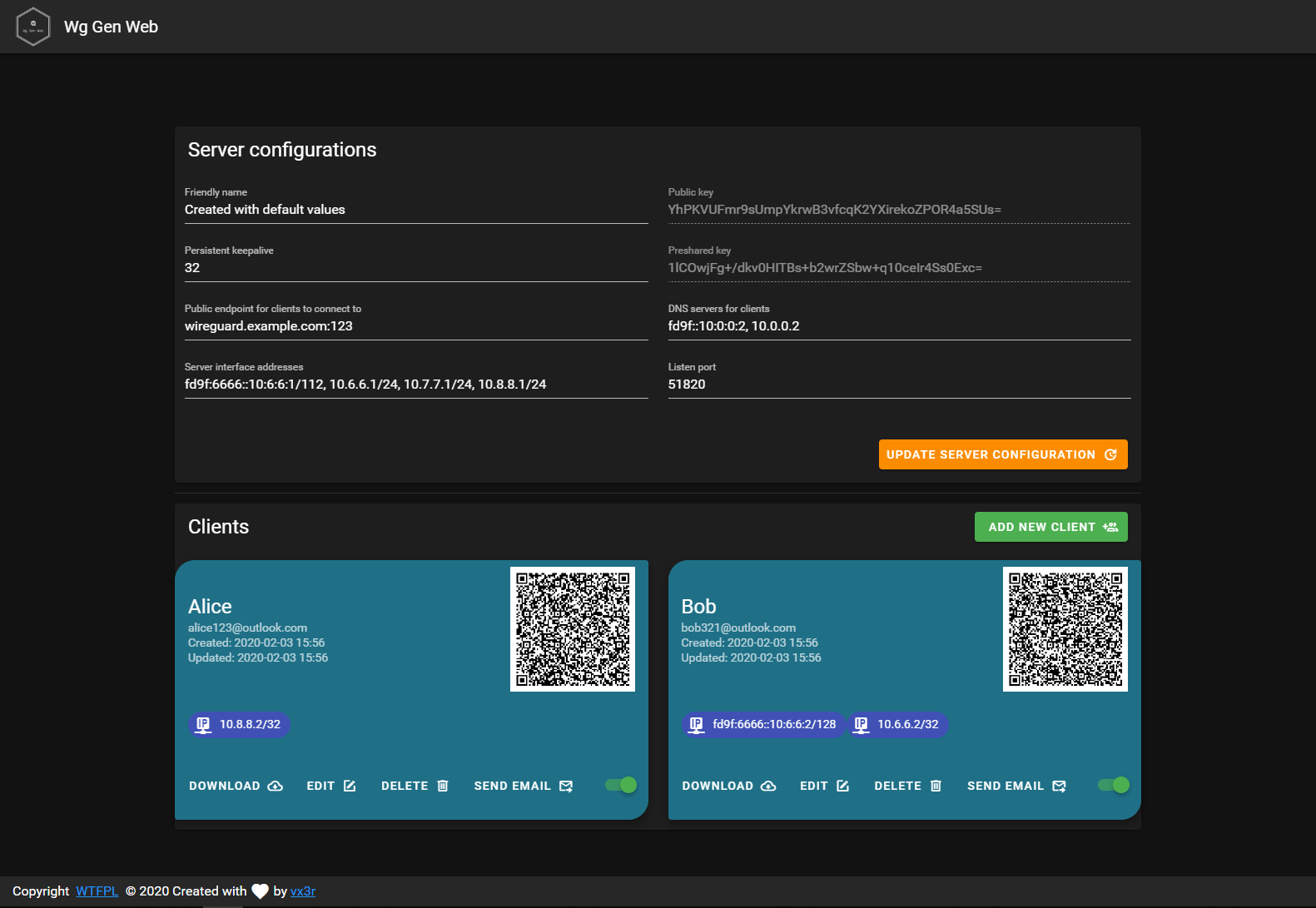Click Bob's edit pencil icon
Image resolution: width=1316 pixels, height=908 pixels.
[x=842, y=786]
